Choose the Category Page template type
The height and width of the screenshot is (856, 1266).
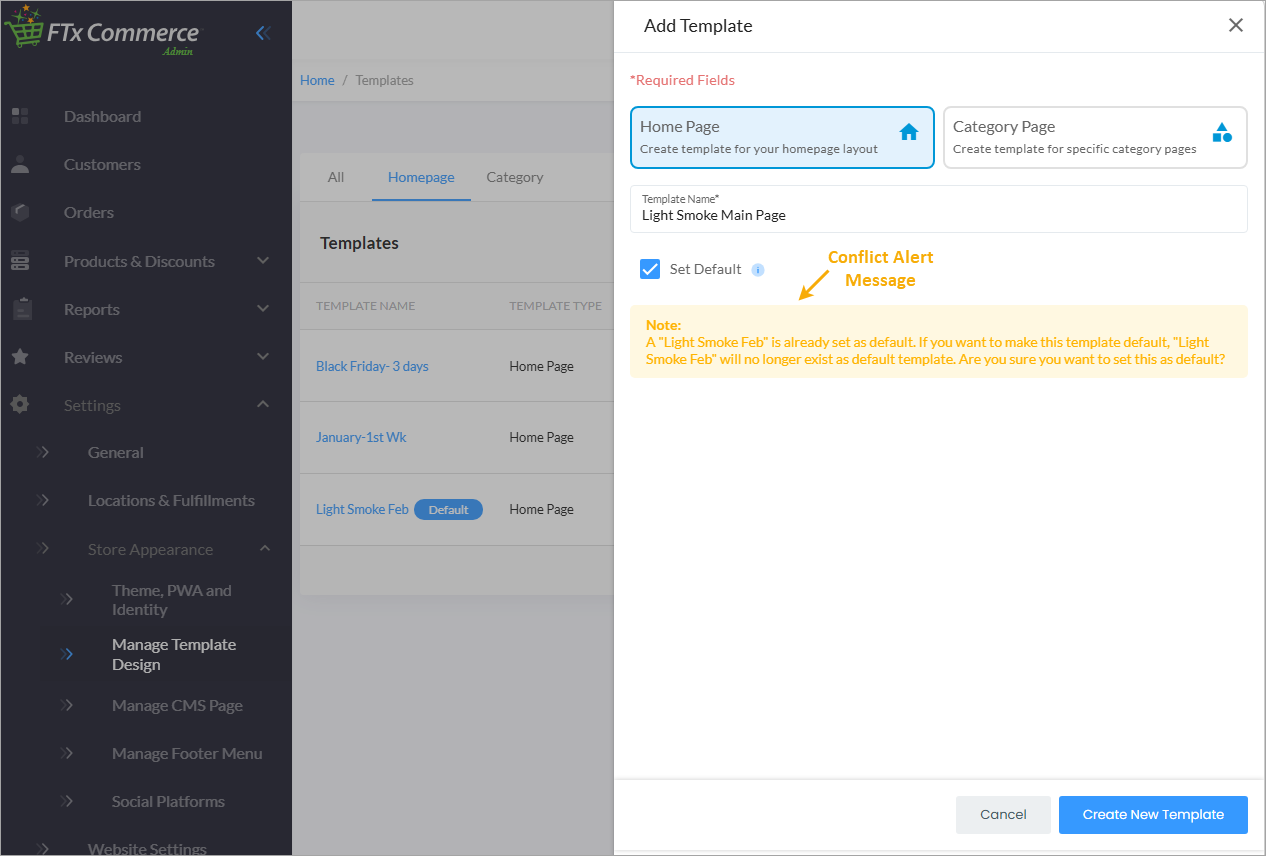[x=1095, y=137]
